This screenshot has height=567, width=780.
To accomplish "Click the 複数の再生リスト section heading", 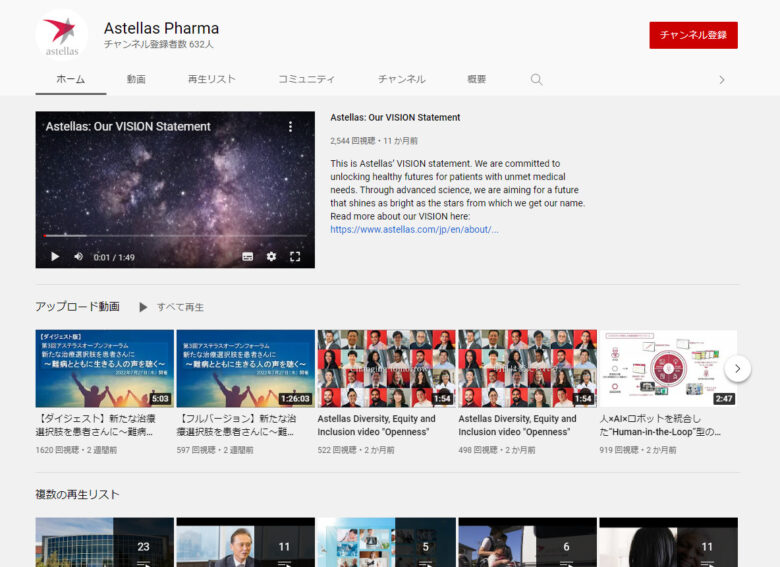I will point(77,494).
